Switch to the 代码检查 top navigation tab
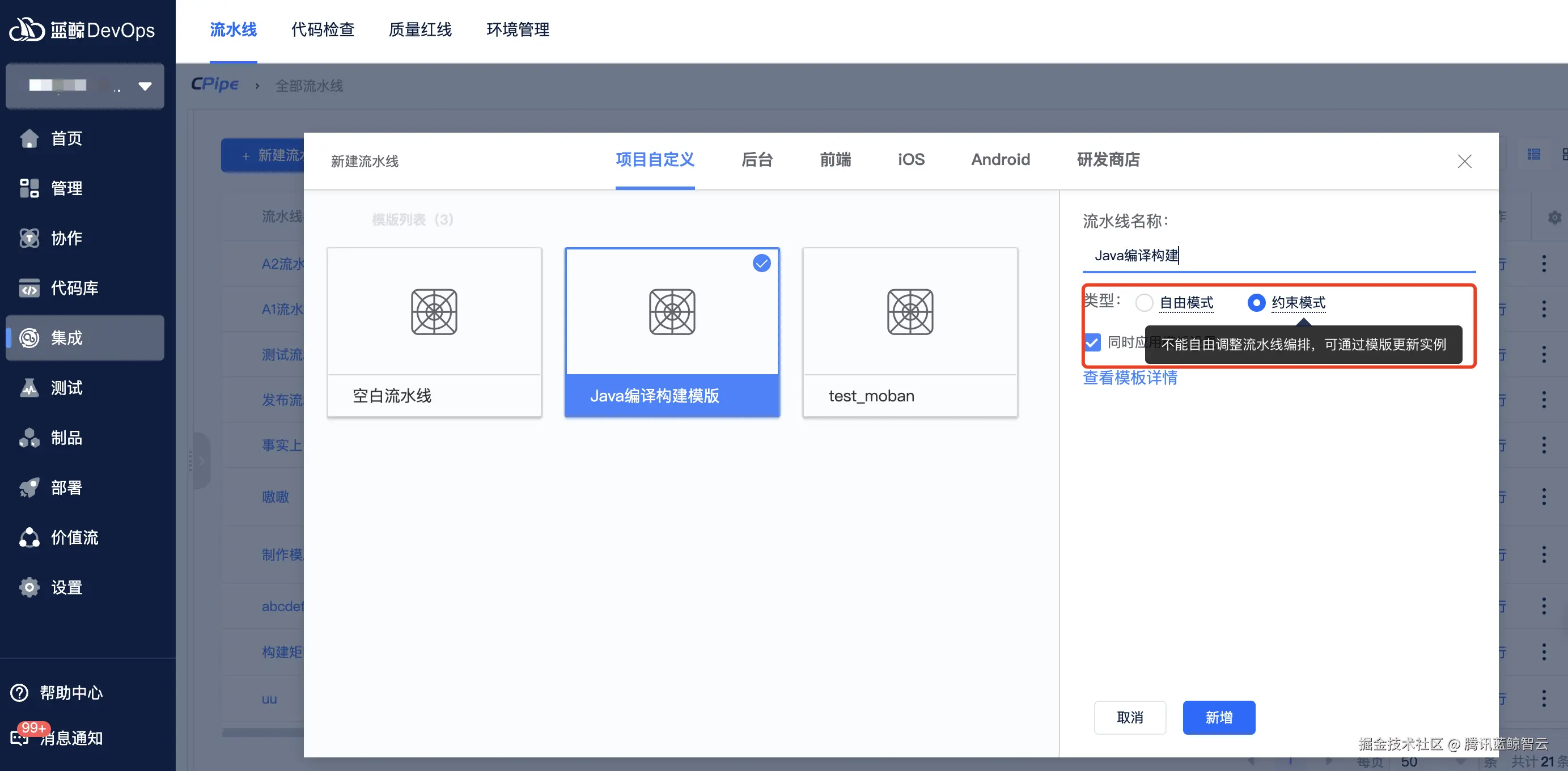 point(323,30)
